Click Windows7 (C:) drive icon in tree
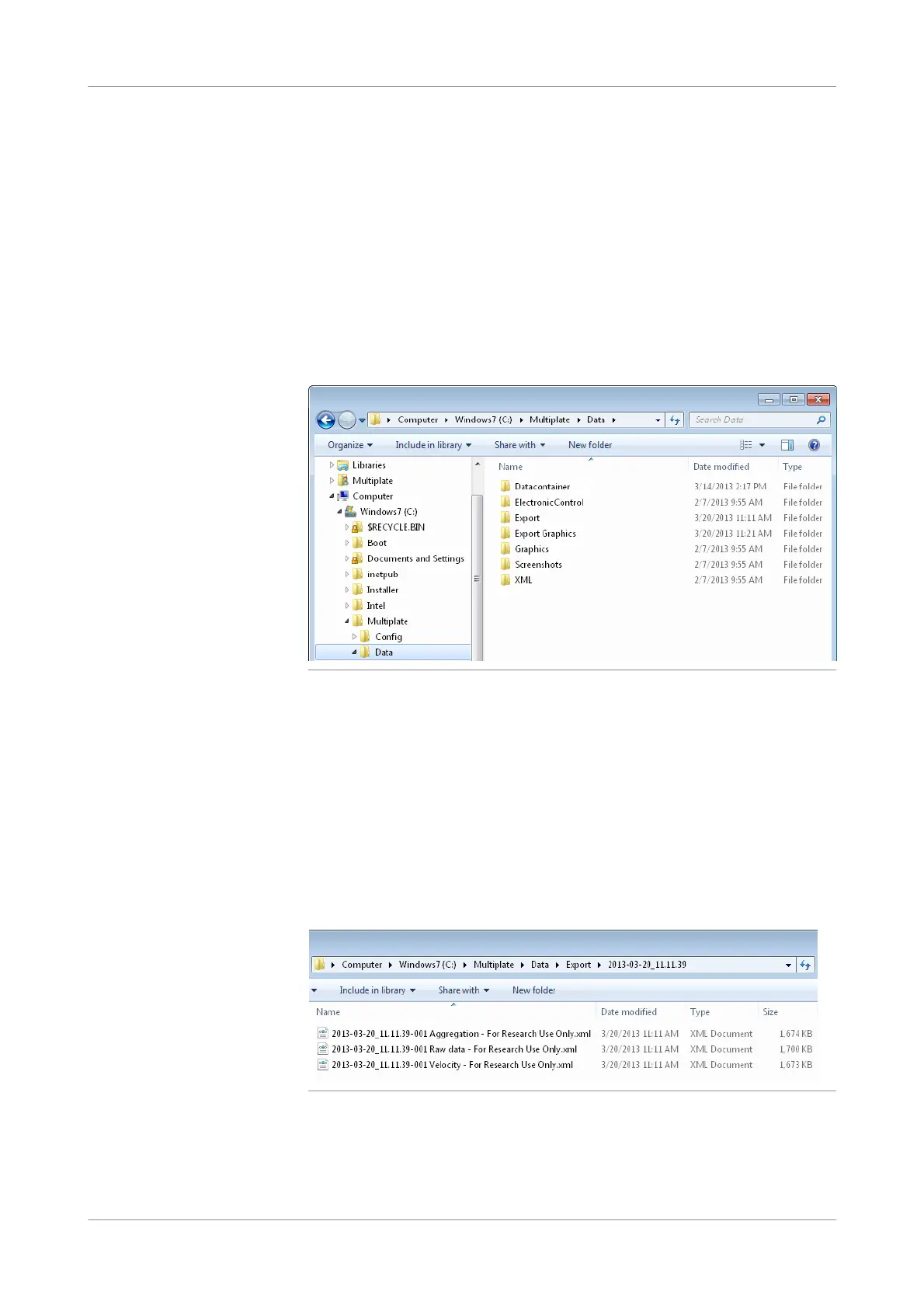The height and width of the screenshot is (1308, 924). tap(351, 512)
